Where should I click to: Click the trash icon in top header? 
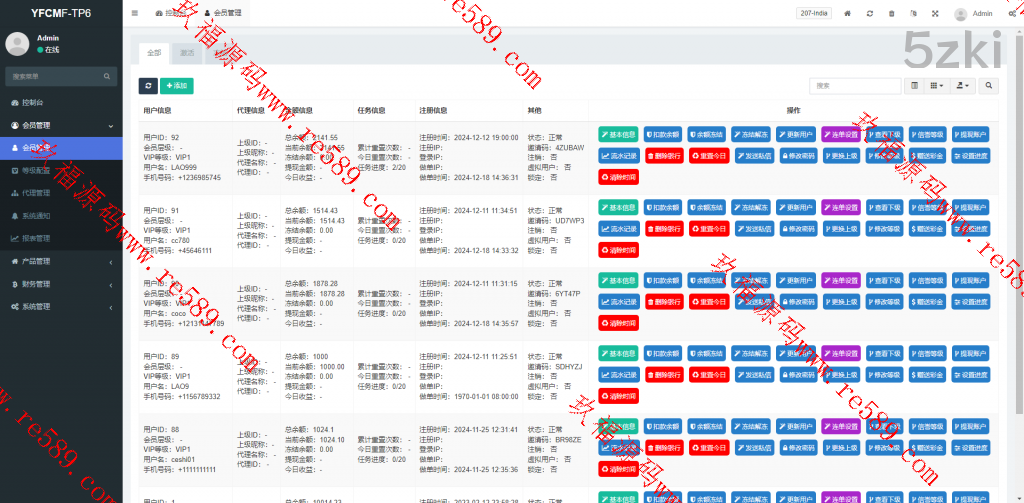(891, 13)
